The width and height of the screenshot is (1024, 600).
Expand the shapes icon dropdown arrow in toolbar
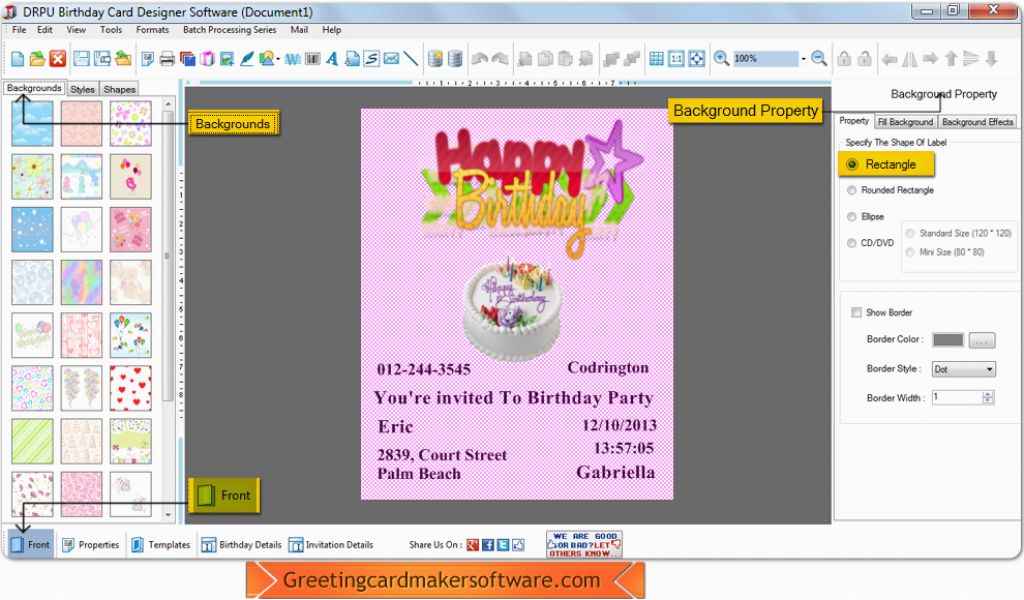tap(278, 59)
